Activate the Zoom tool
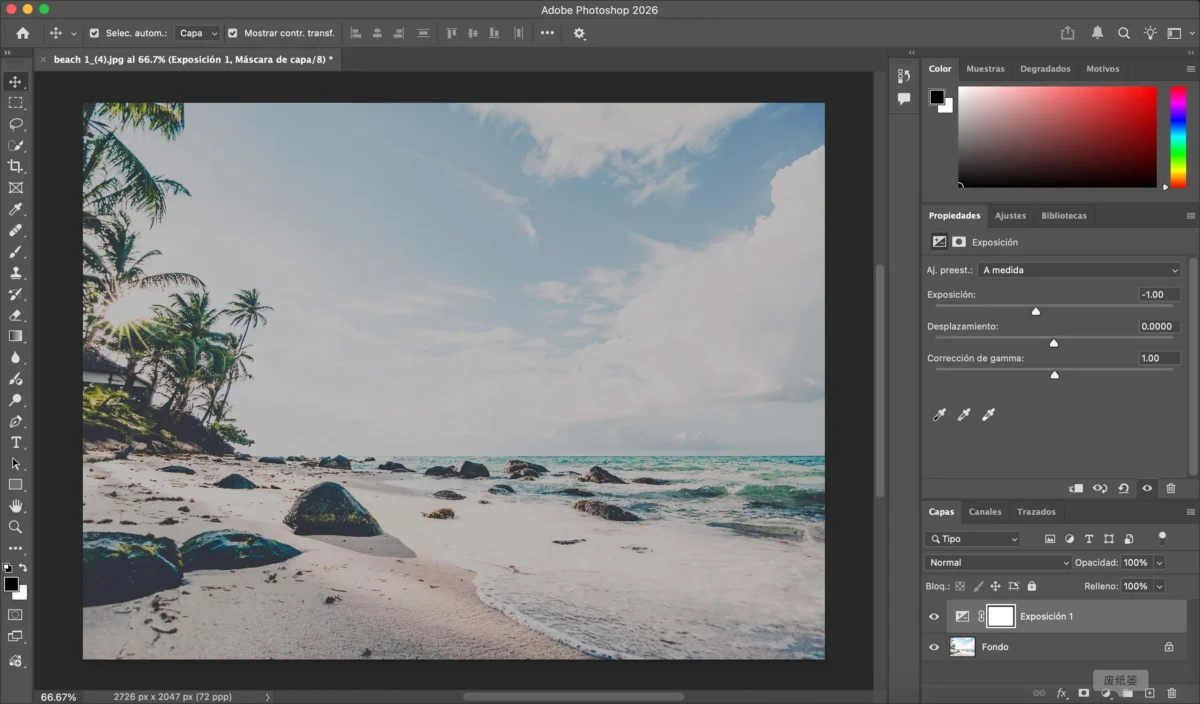 click(15, 526)
